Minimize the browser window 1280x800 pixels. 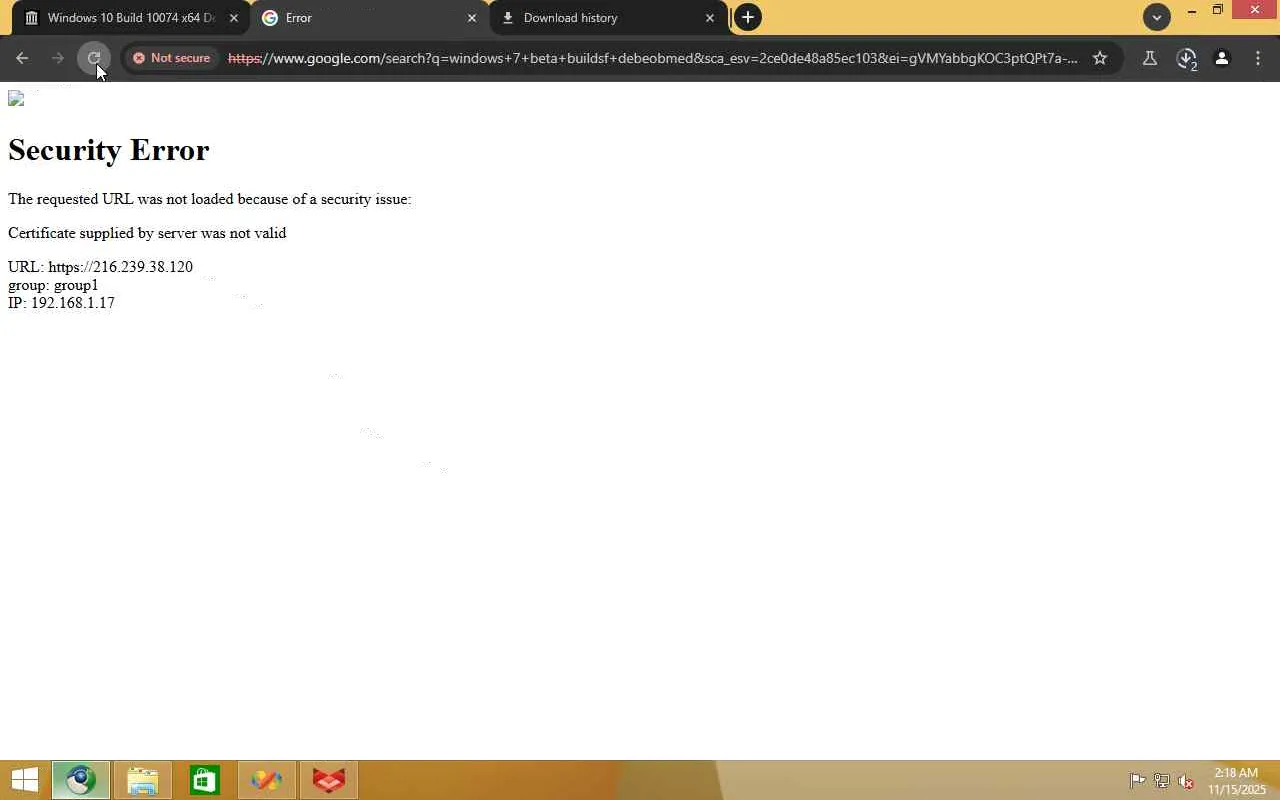tap(1191, 11)
